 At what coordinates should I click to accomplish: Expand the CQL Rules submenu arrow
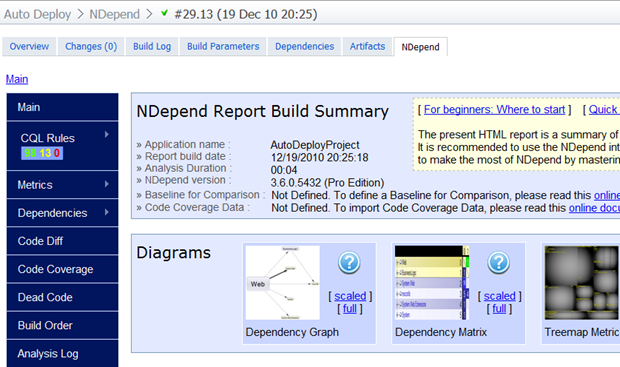pyautogui.click(x=107, y=134)
